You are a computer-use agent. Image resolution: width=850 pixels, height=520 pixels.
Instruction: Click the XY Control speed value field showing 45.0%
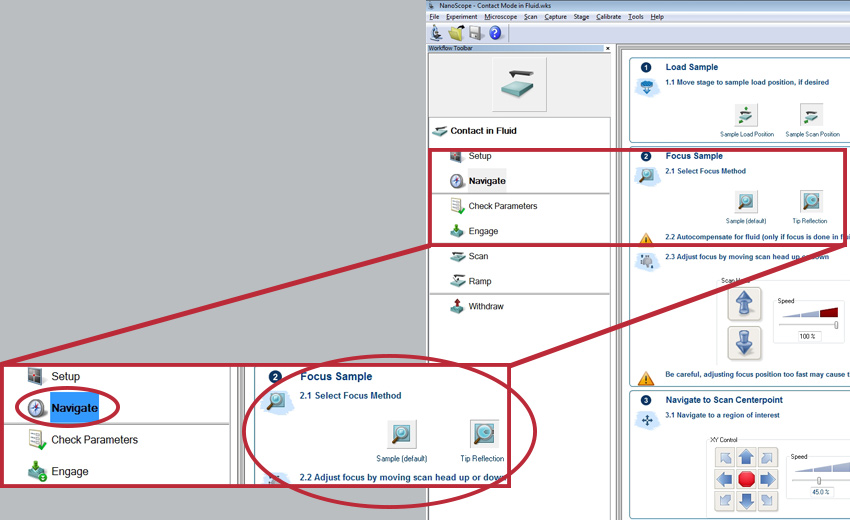click(x=819, y=492)
